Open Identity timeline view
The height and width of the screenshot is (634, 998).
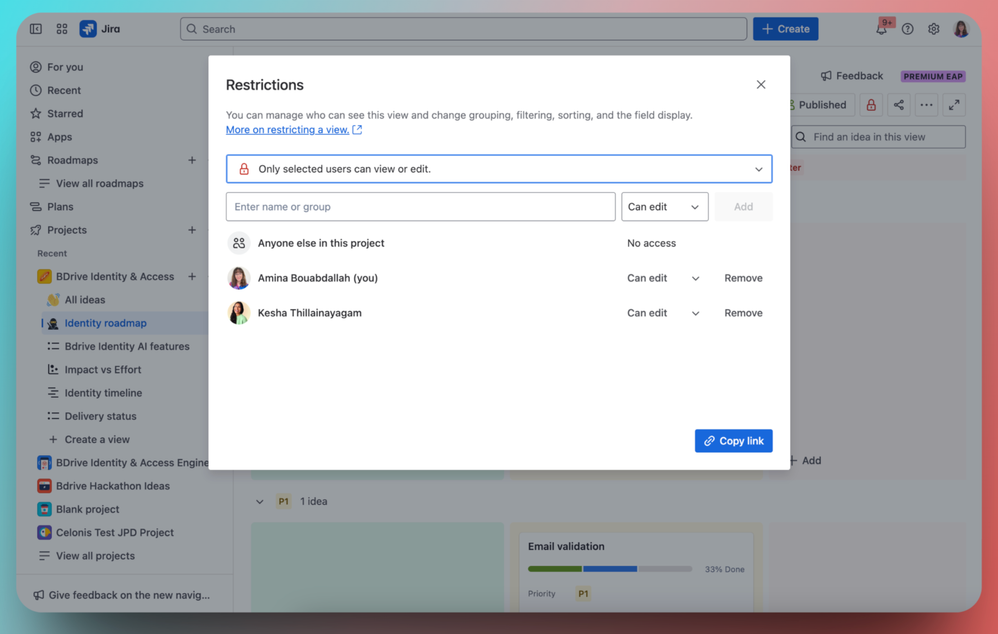[x=103, y=393]
